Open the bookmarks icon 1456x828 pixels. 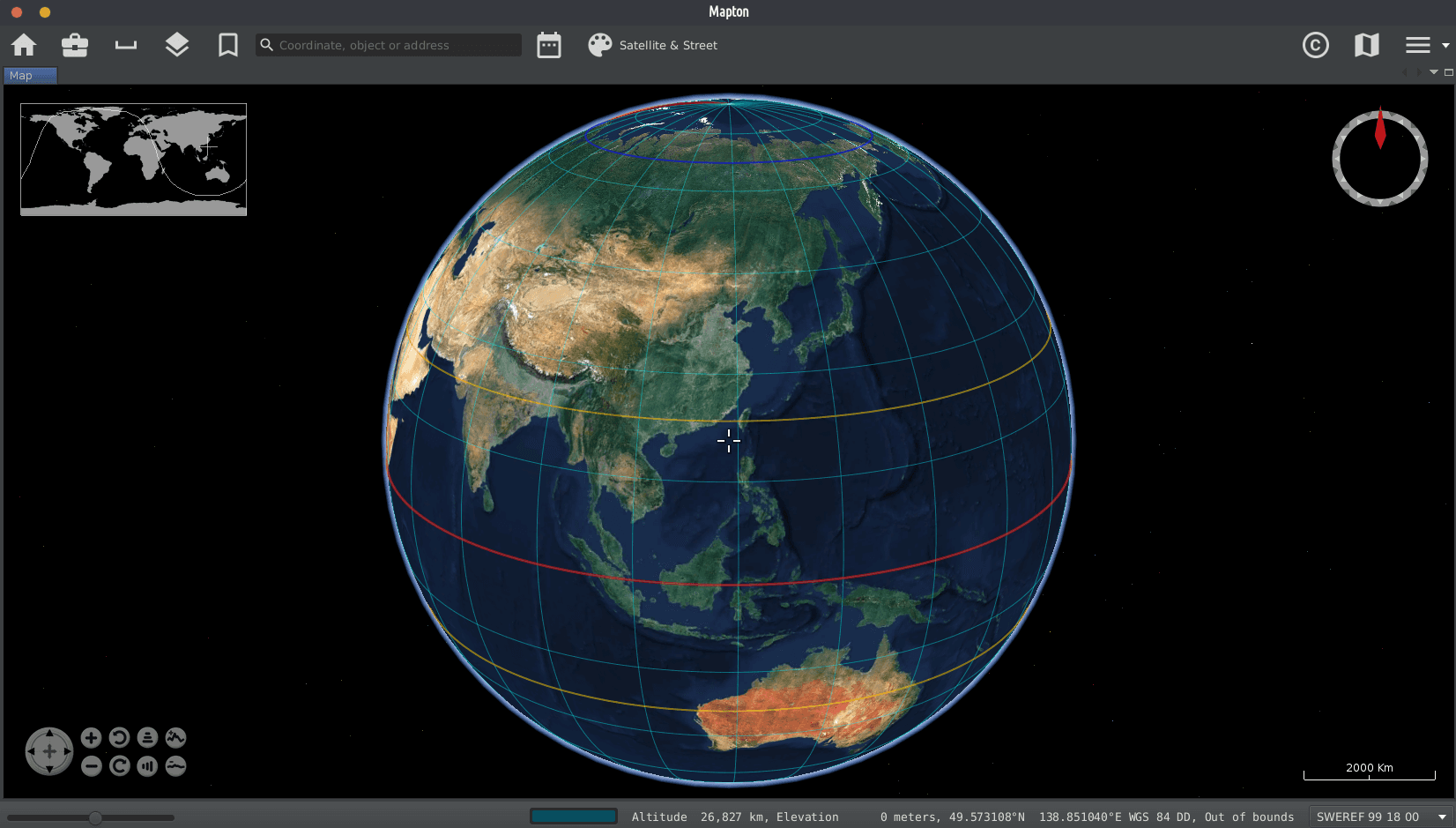click(x=228, y=45)
